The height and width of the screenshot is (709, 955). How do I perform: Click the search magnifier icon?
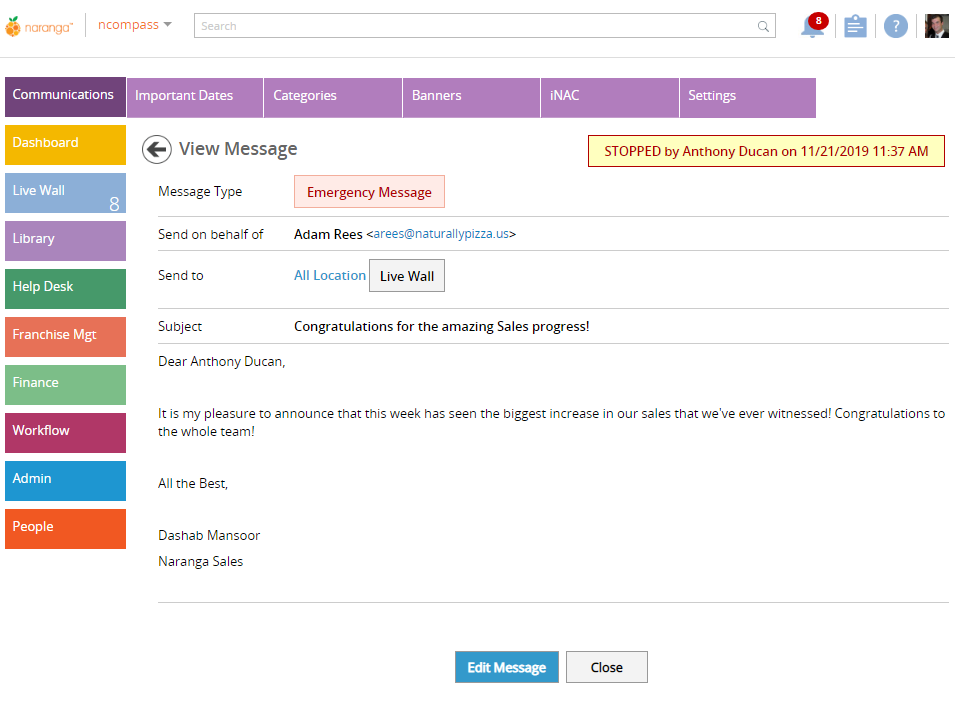[763, 26]
